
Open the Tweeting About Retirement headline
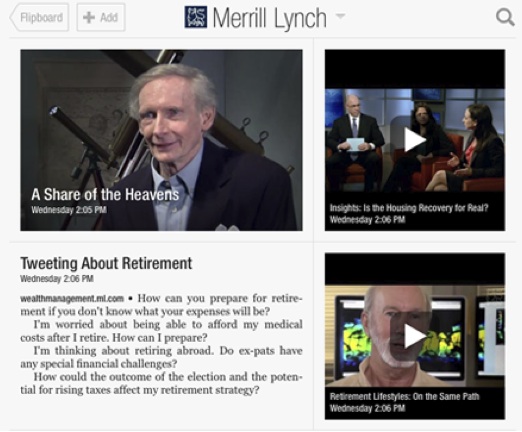click(106, 263)
